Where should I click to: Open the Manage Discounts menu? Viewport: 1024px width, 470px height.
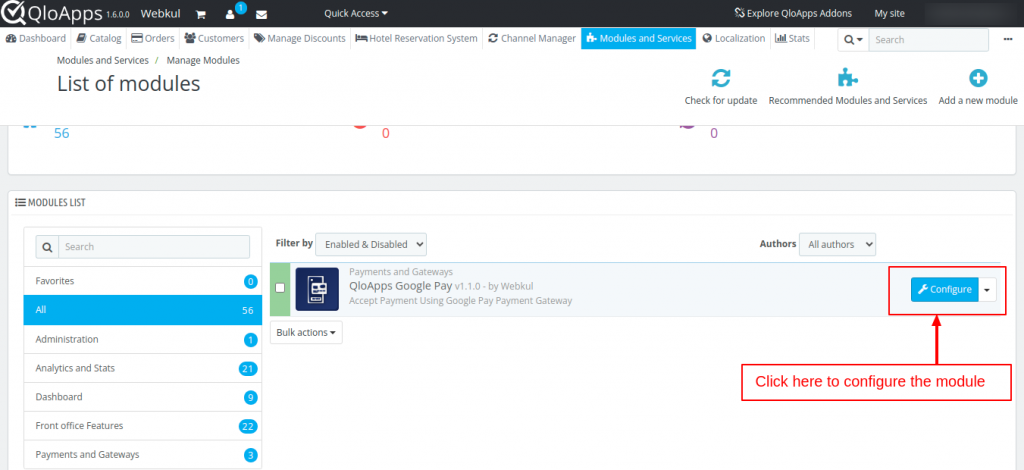pyautogui.click(x=300, y=39)
